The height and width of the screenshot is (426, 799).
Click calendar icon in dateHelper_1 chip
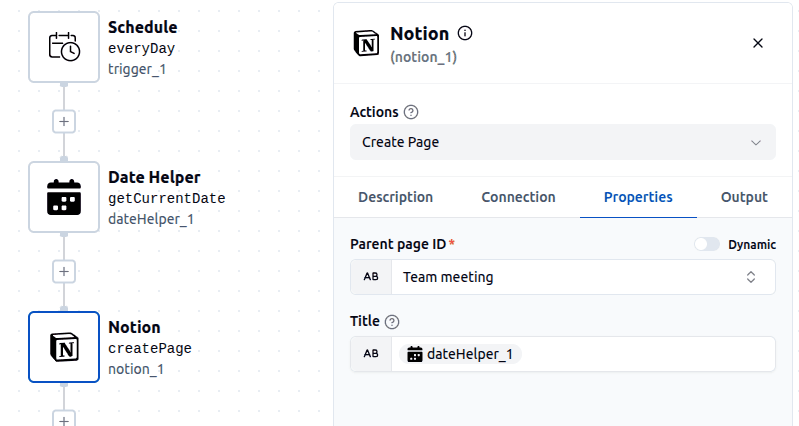(415, 354)
